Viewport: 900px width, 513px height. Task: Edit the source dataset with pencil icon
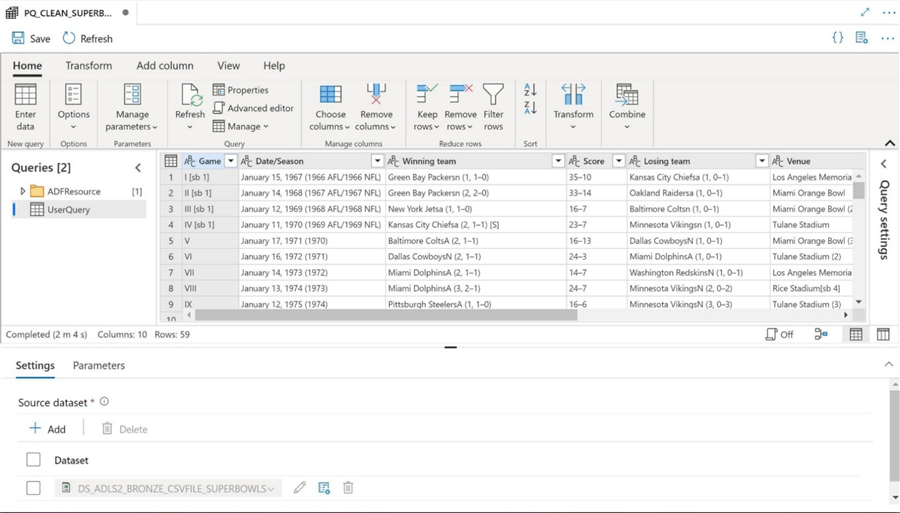point(300,488)
